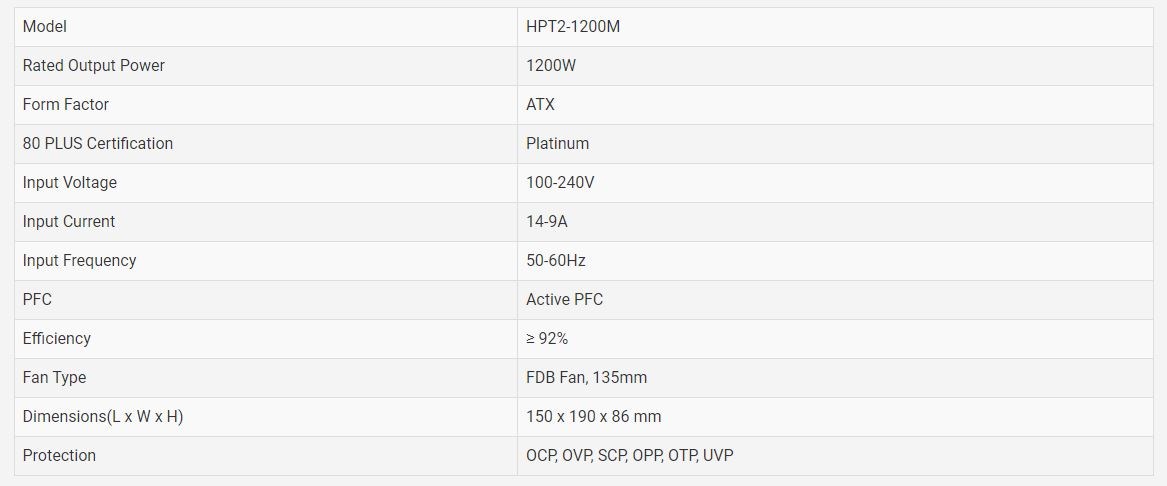Click the Model row label
Screen dimensions: 1167x486
(x=45, y=27)
